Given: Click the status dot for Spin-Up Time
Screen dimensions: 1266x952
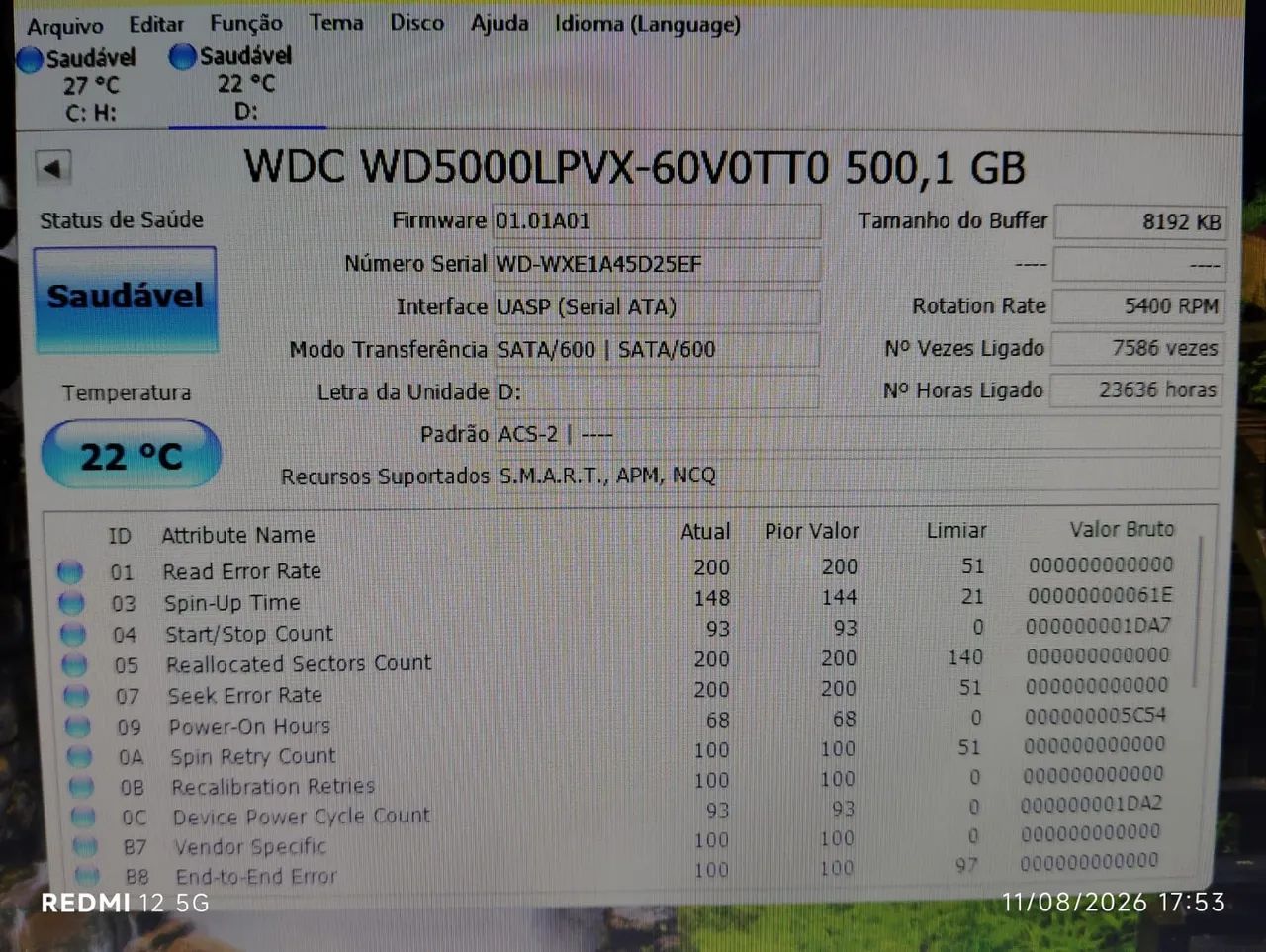Looking at the screenshot, I should point(71,602).
